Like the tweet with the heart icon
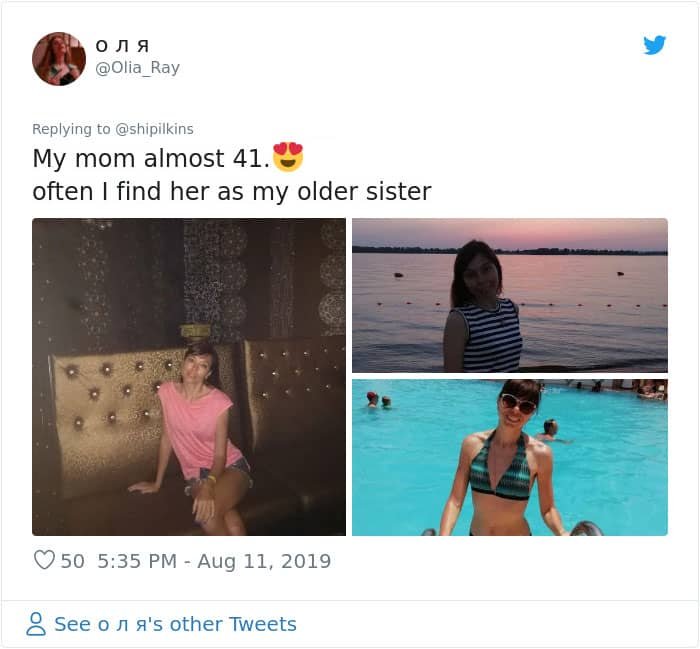Viewport: 700px width, 649px height. (44, 560)
